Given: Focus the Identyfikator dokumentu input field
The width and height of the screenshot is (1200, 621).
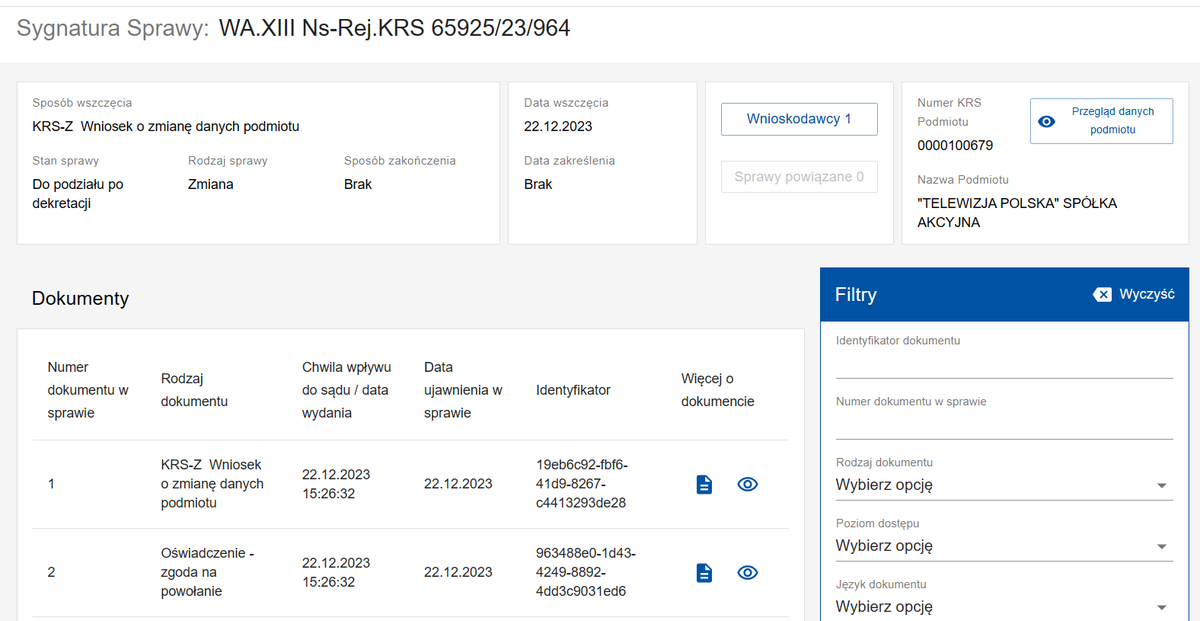Looking at the screenshot, I should click(1004, 365).
